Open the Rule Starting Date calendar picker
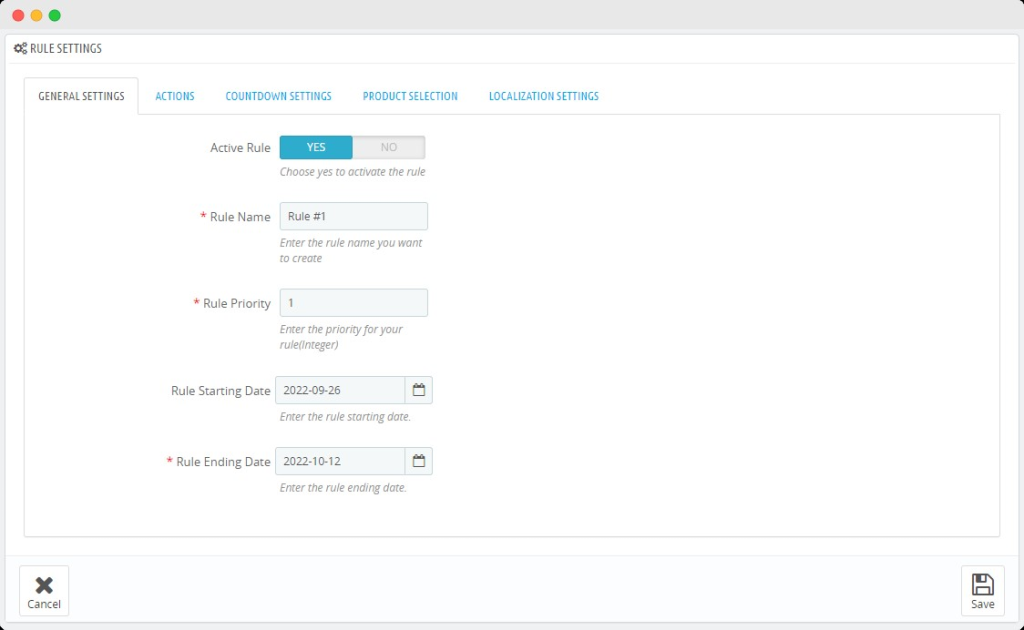 tap(419, 390)
